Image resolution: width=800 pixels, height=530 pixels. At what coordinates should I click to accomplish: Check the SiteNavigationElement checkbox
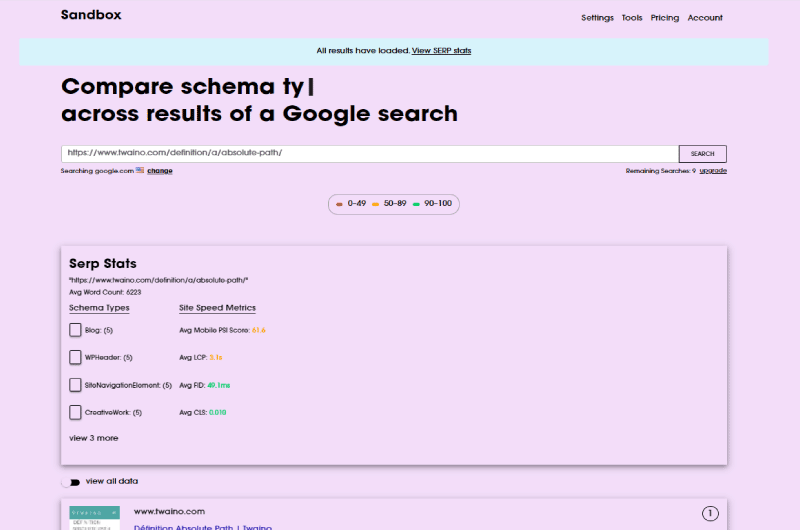(75, 385)
